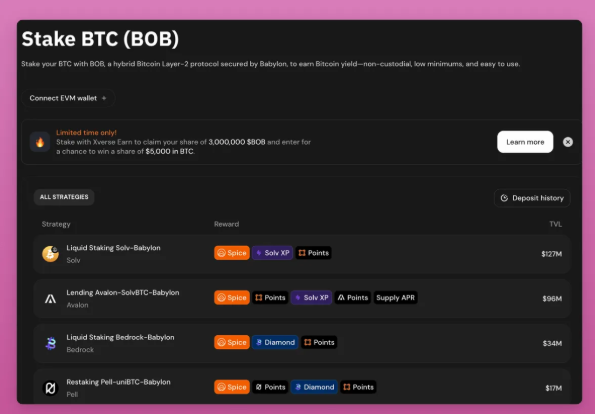Open Lending Avalon-SolvBTC-Babylon strategy

302,299
